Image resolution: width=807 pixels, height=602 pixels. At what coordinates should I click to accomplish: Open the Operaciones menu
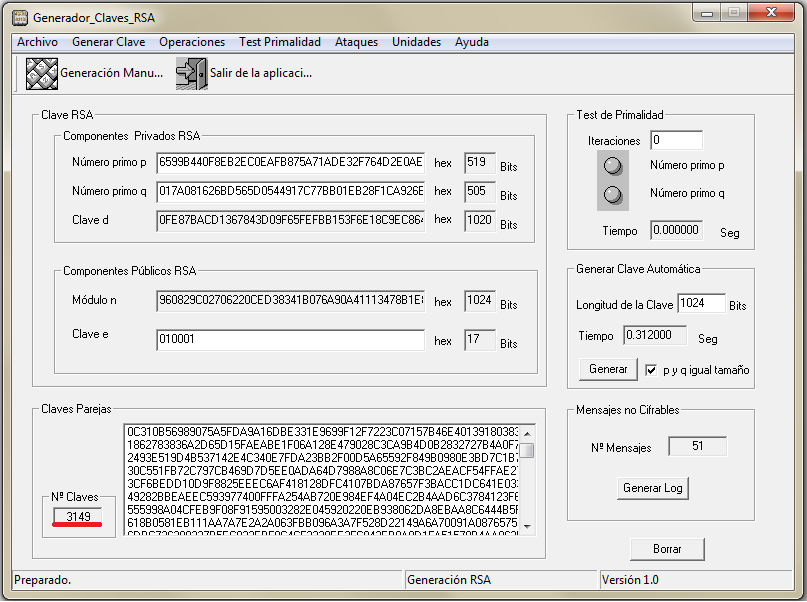pyautogui.click(x=192, y=42)
